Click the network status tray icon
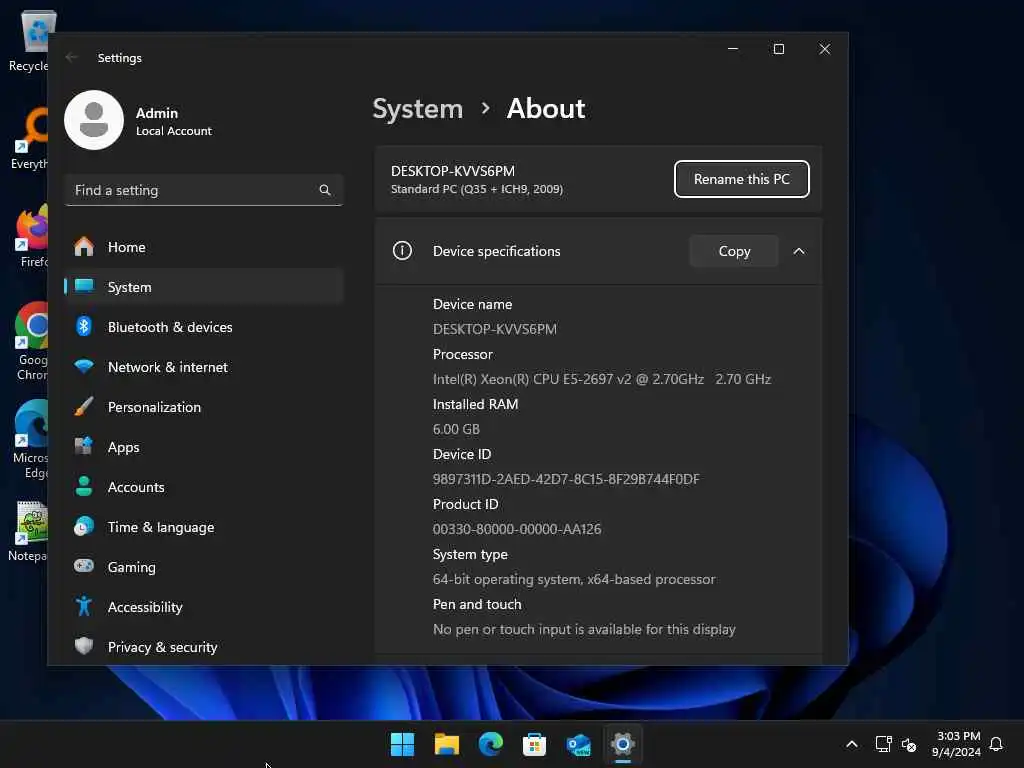Viewport: 1024px width, 768px height. [x=883, y=744]
